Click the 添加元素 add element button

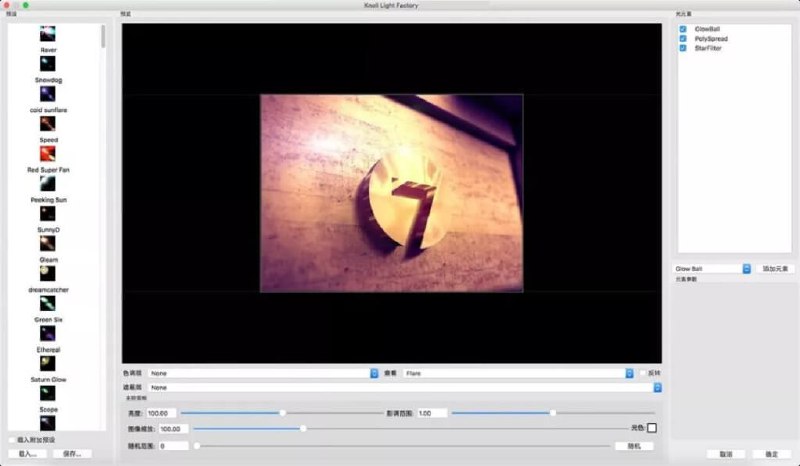(776, 269)
